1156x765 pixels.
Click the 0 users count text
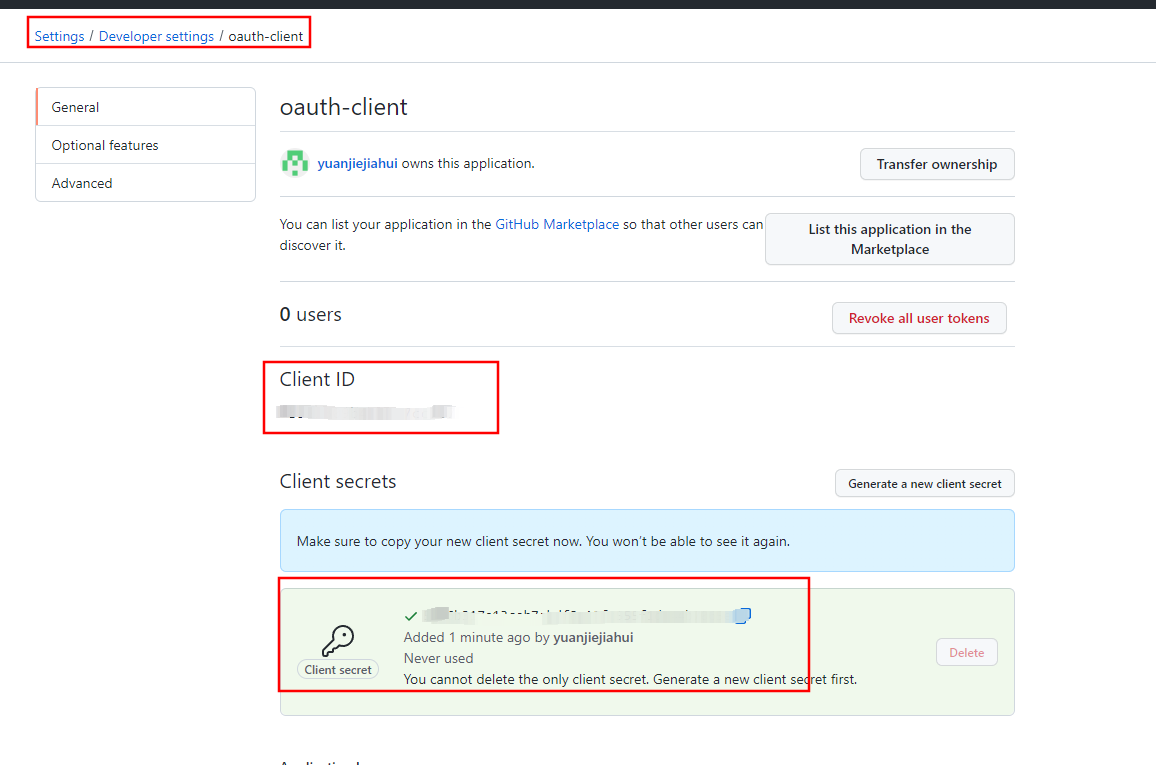[310, 315]
